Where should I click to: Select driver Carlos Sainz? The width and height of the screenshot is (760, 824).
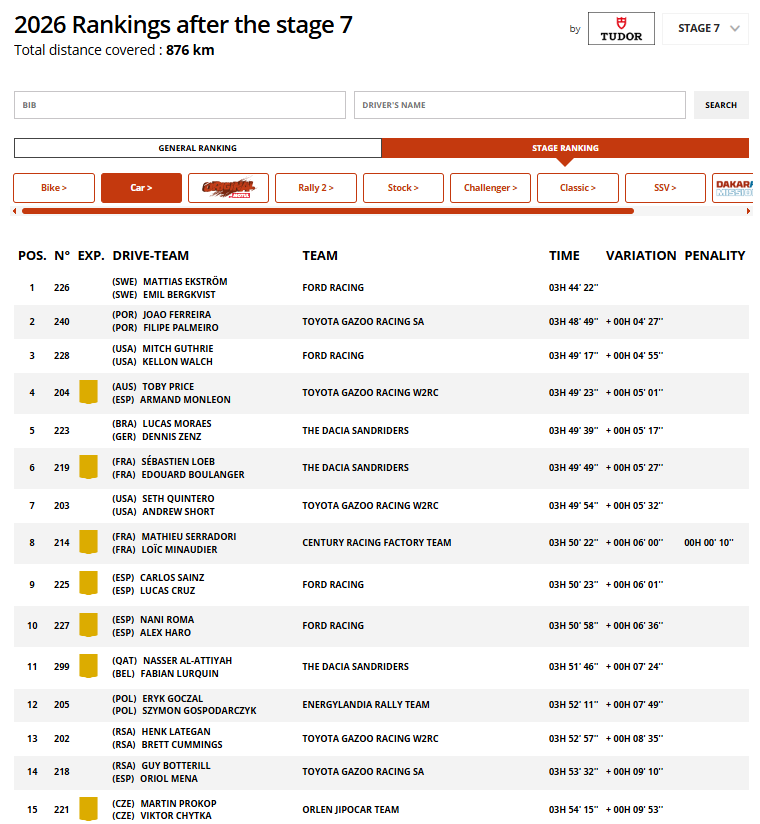172,578
